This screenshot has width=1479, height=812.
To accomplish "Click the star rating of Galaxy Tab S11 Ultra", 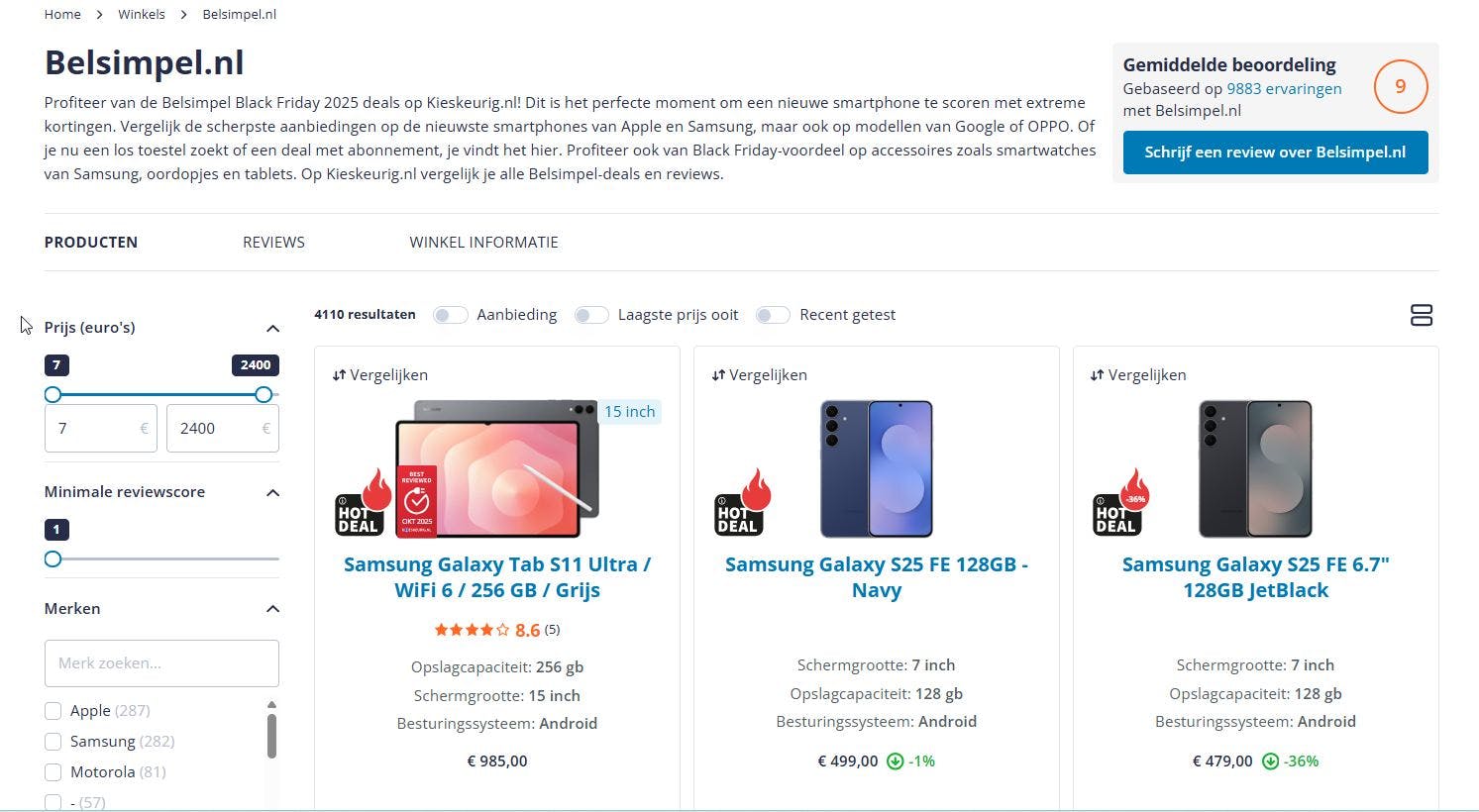I will click(473, 630).
